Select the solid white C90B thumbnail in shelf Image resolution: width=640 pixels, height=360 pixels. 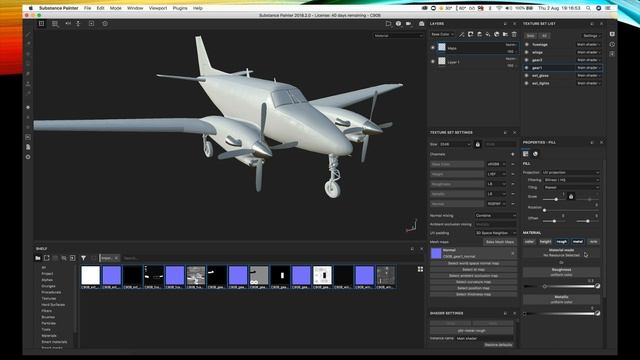90,276
